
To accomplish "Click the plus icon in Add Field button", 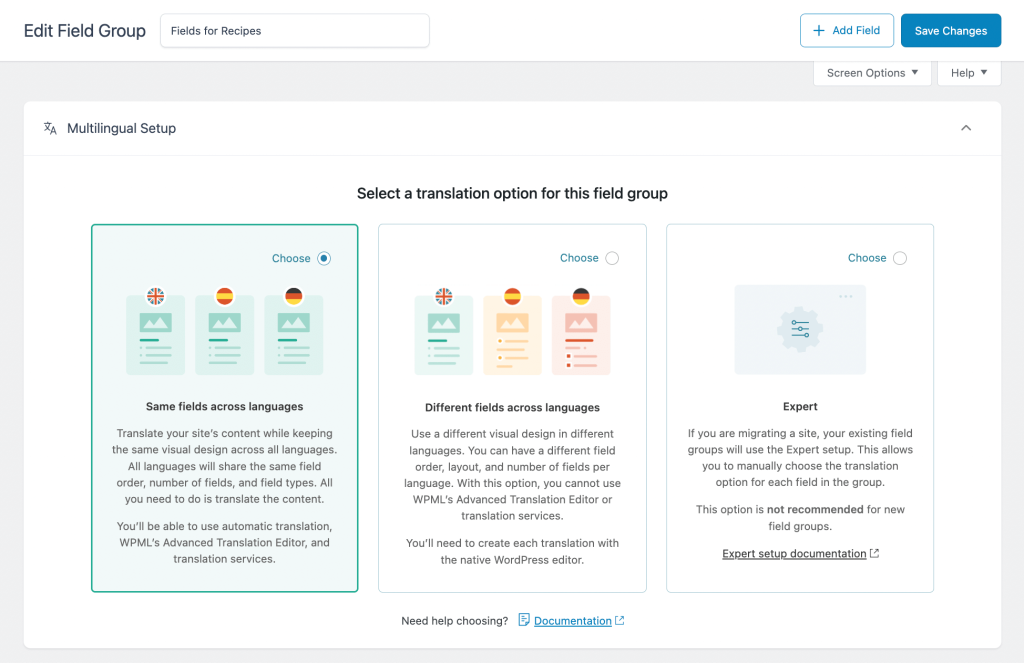I will [x=818, y=31].
